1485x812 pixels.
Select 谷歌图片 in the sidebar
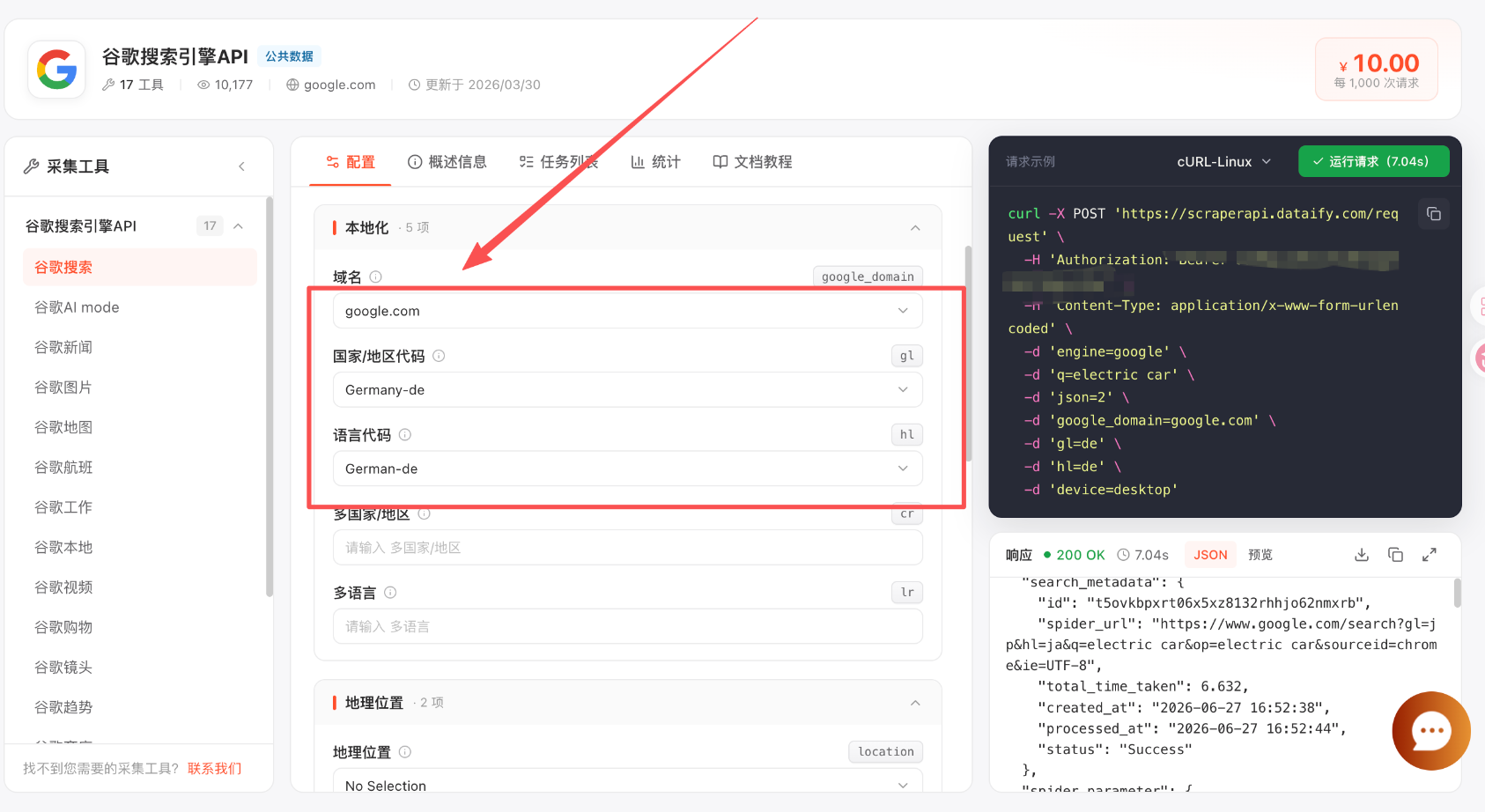click(140, 388)
